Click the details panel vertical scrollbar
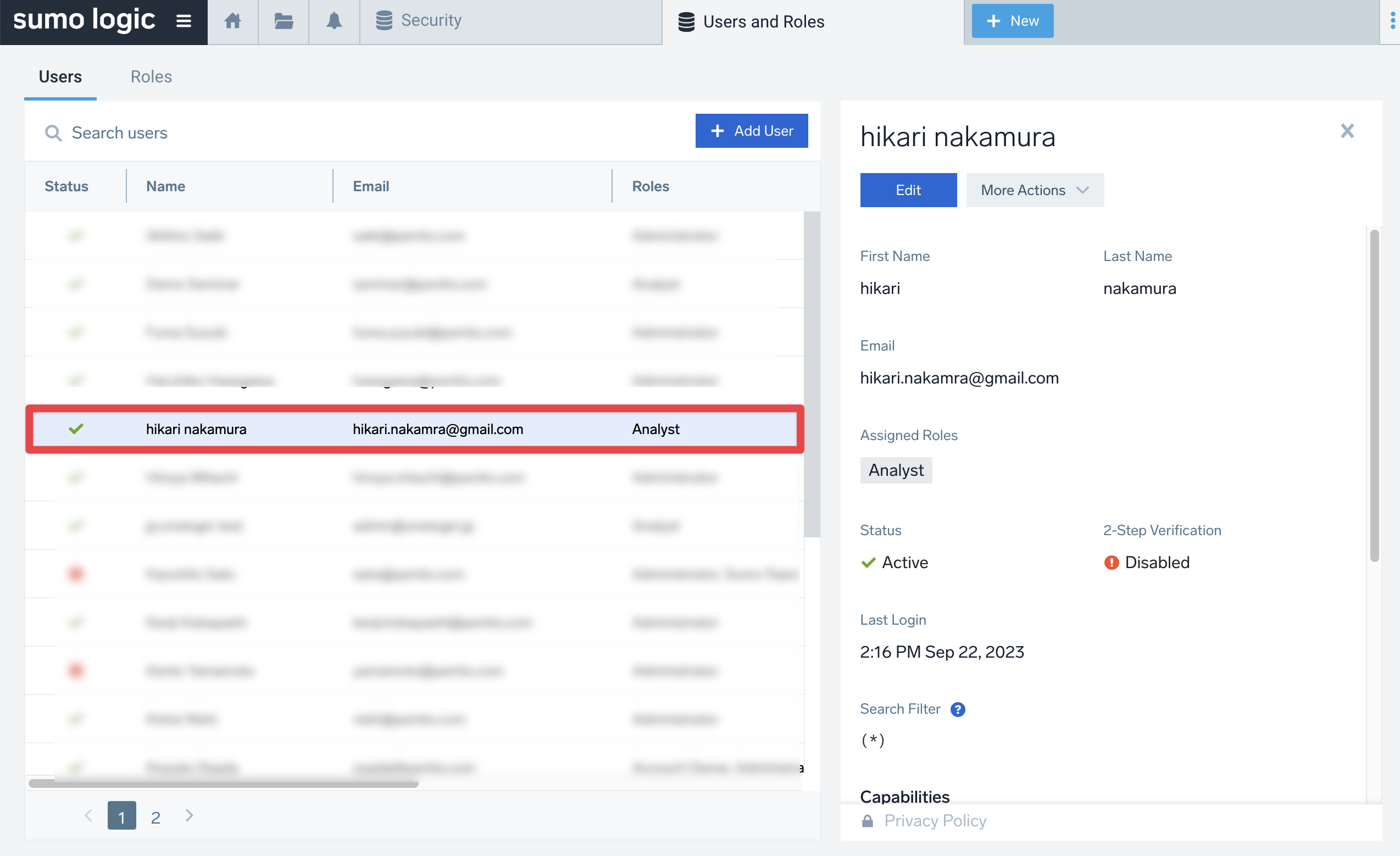 click(x=1374, y=396)
